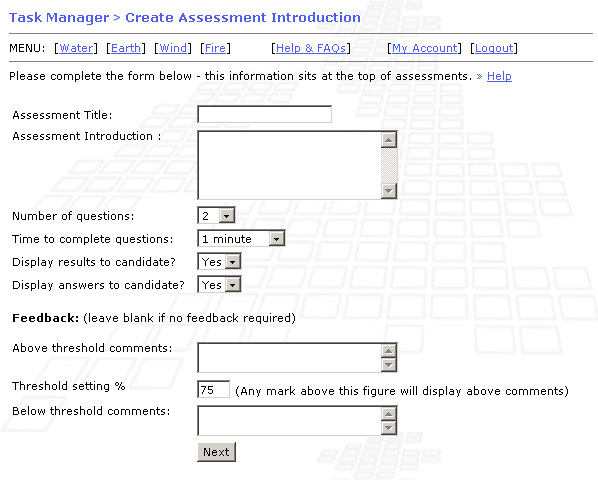Open the Time to complete questions dropdown

[x=241, y=239]
